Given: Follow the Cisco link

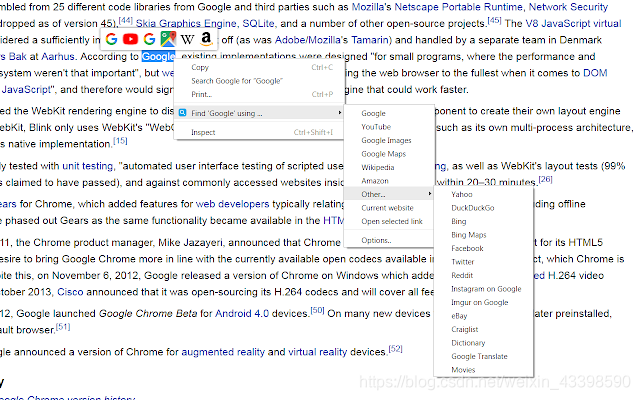Looking at the screenshot, I should [x=70, y=292].
